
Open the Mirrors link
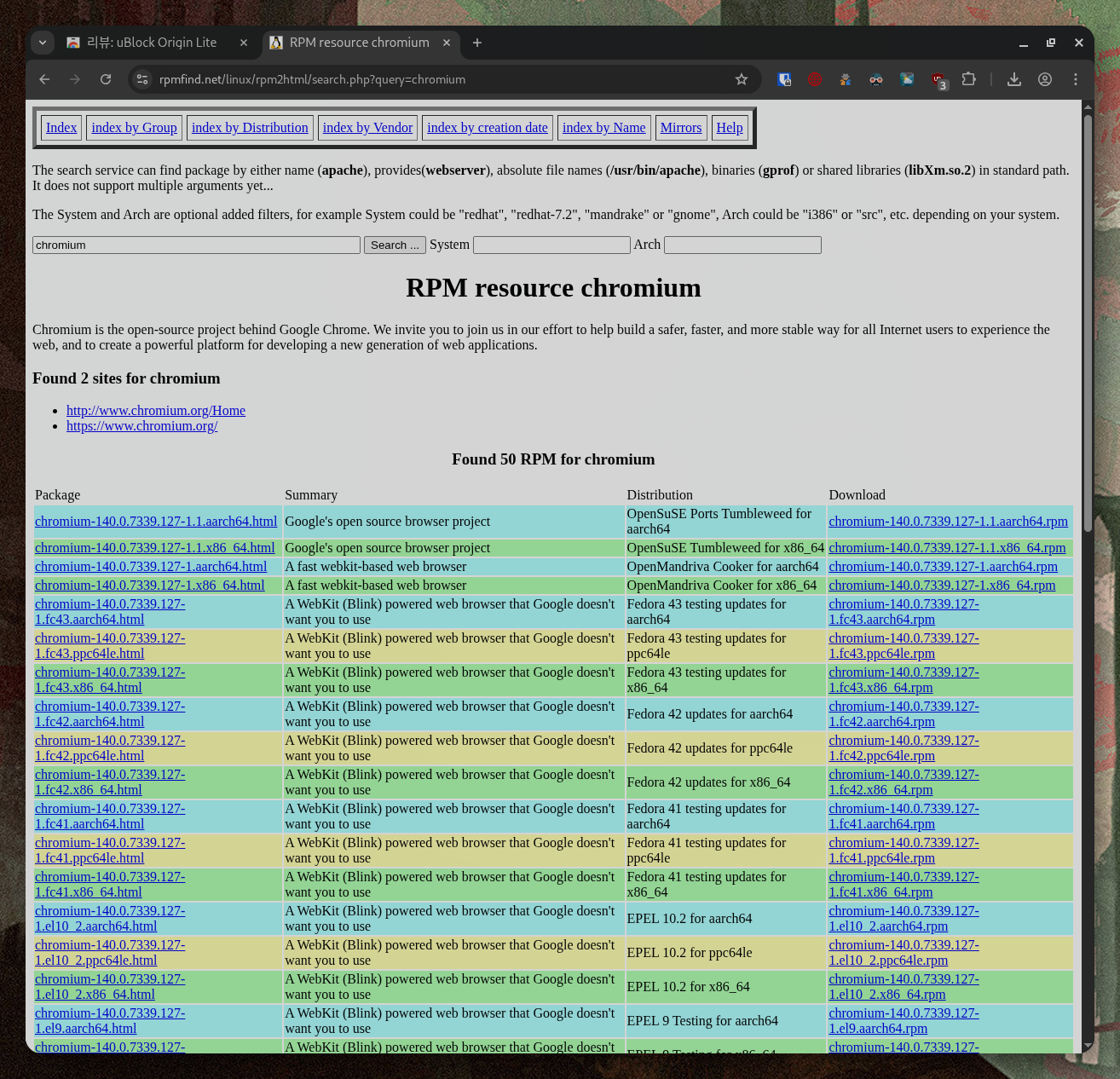[681, 128]
